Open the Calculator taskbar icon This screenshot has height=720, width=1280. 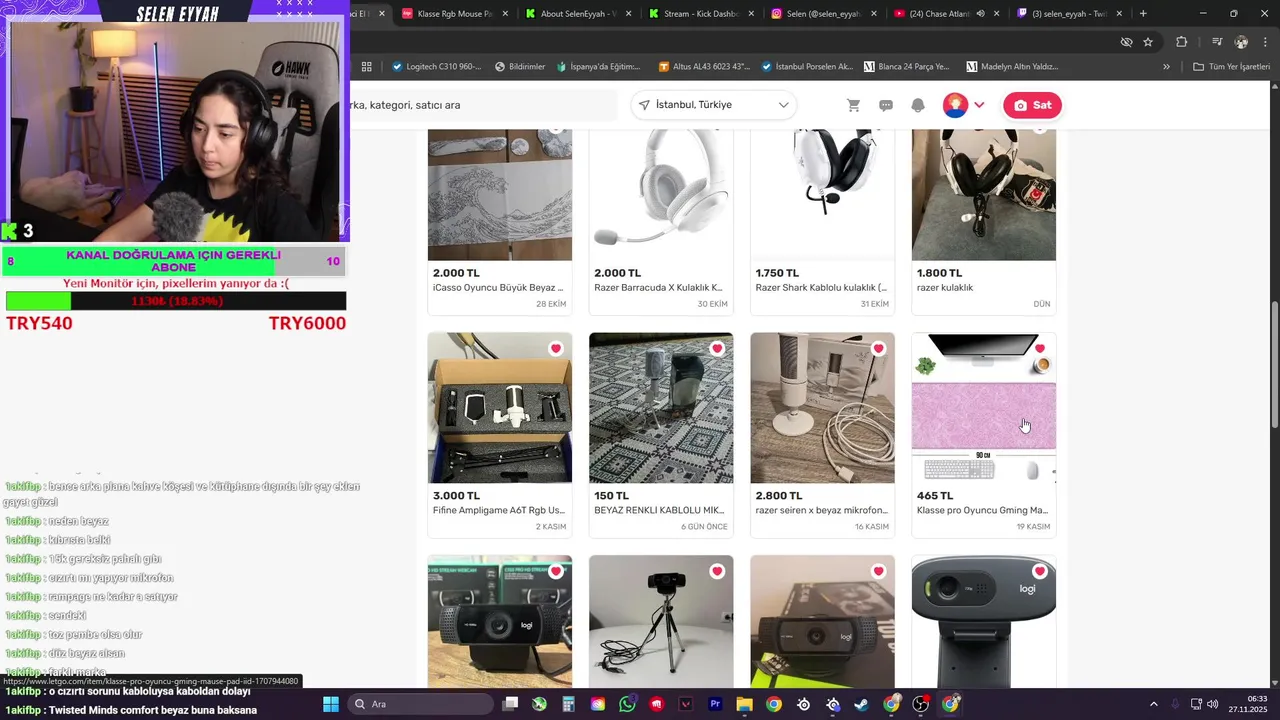pyautogui.click(x=568, y=704)
